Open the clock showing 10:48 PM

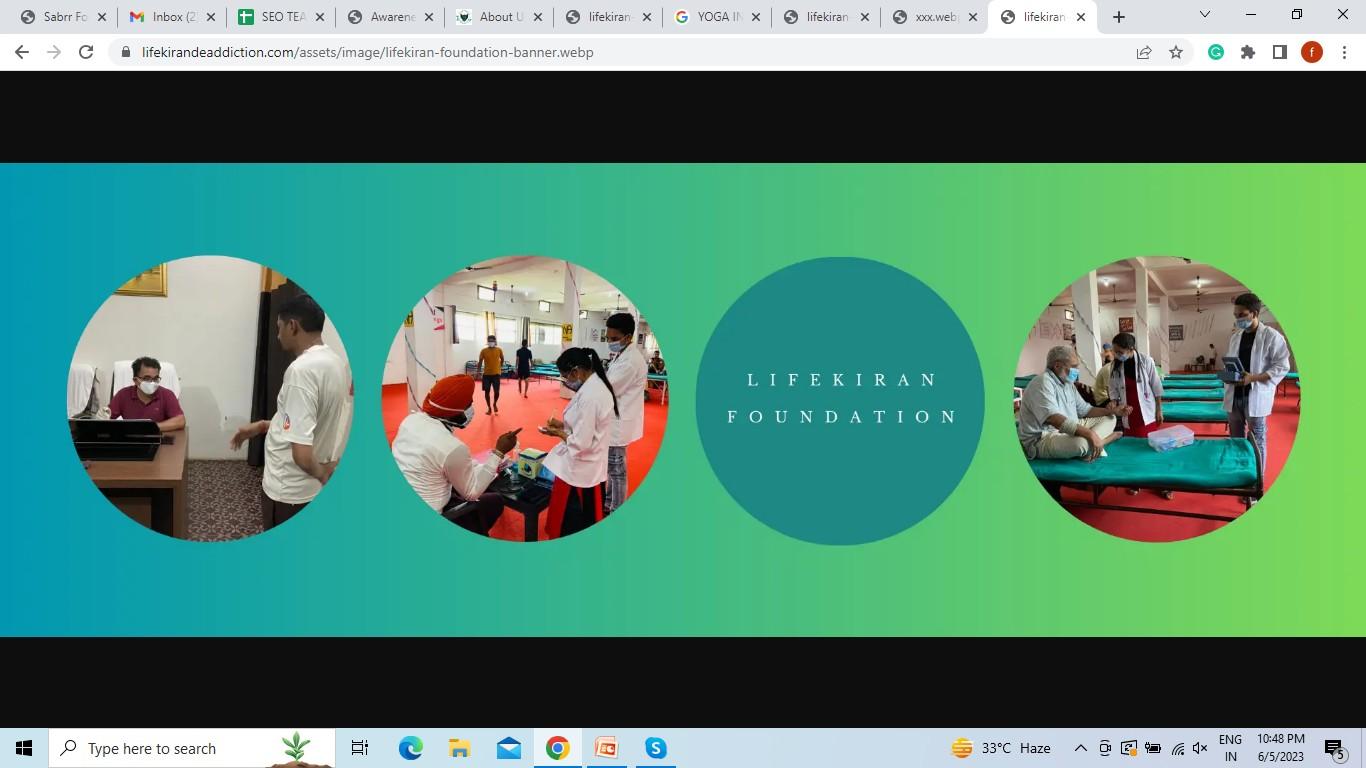[1281, 748]
